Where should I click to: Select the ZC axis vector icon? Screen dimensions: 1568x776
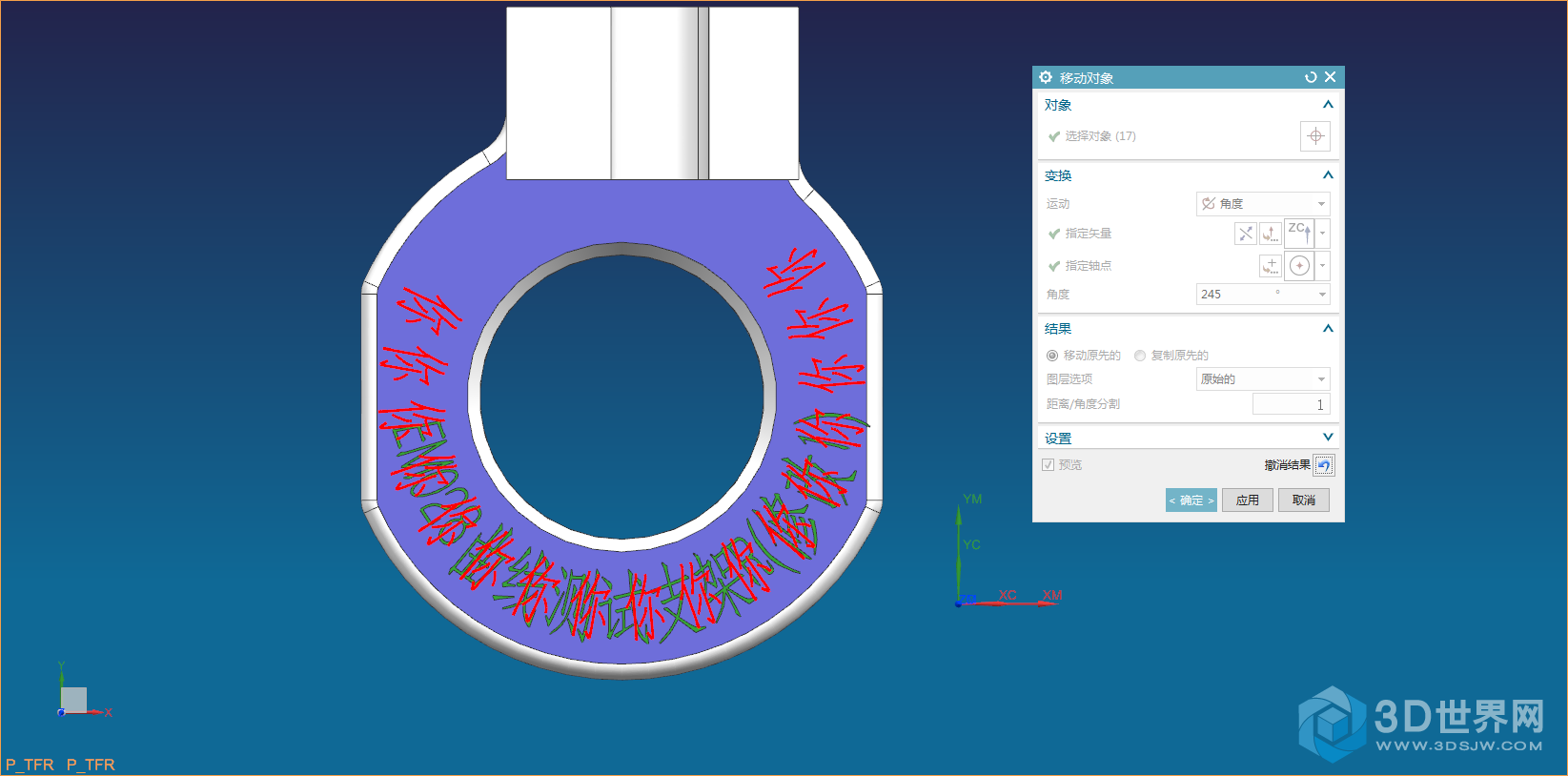(x=1299, y=234)
